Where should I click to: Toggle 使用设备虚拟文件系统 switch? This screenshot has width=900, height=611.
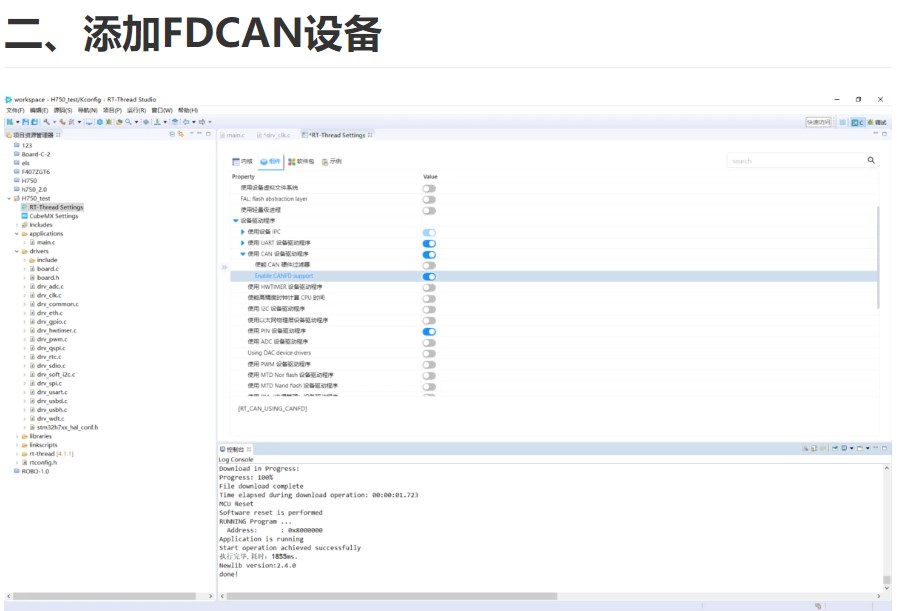pos(429,188)
